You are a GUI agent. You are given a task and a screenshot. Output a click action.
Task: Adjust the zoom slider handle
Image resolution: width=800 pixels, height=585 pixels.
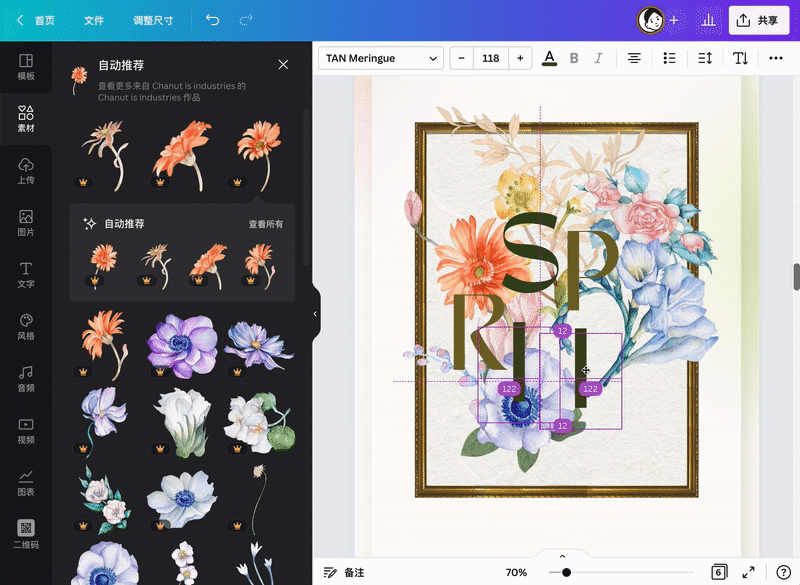pos(566,572)
